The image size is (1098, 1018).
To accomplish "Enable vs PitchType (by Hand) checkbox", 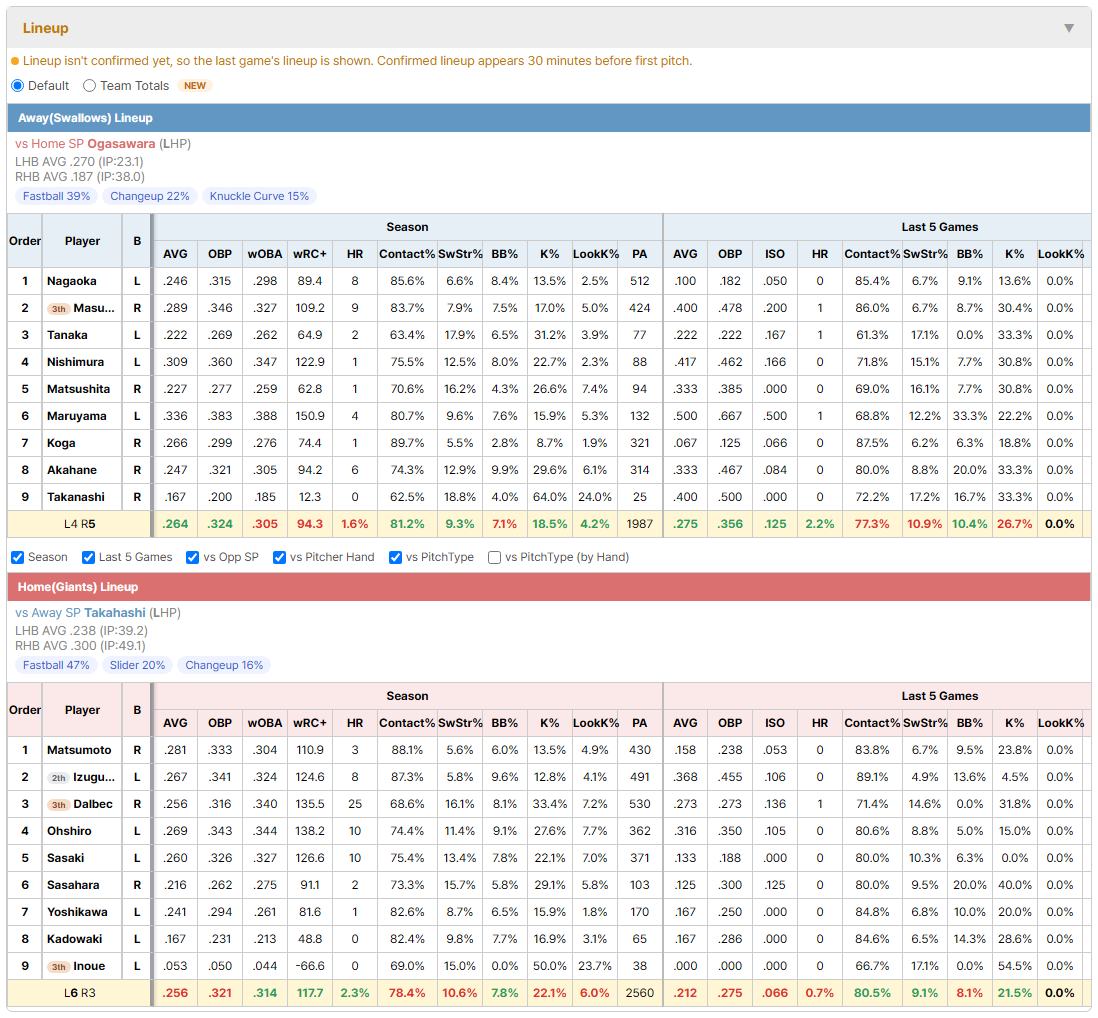I will pyautogui.click(x=494, y=557).
